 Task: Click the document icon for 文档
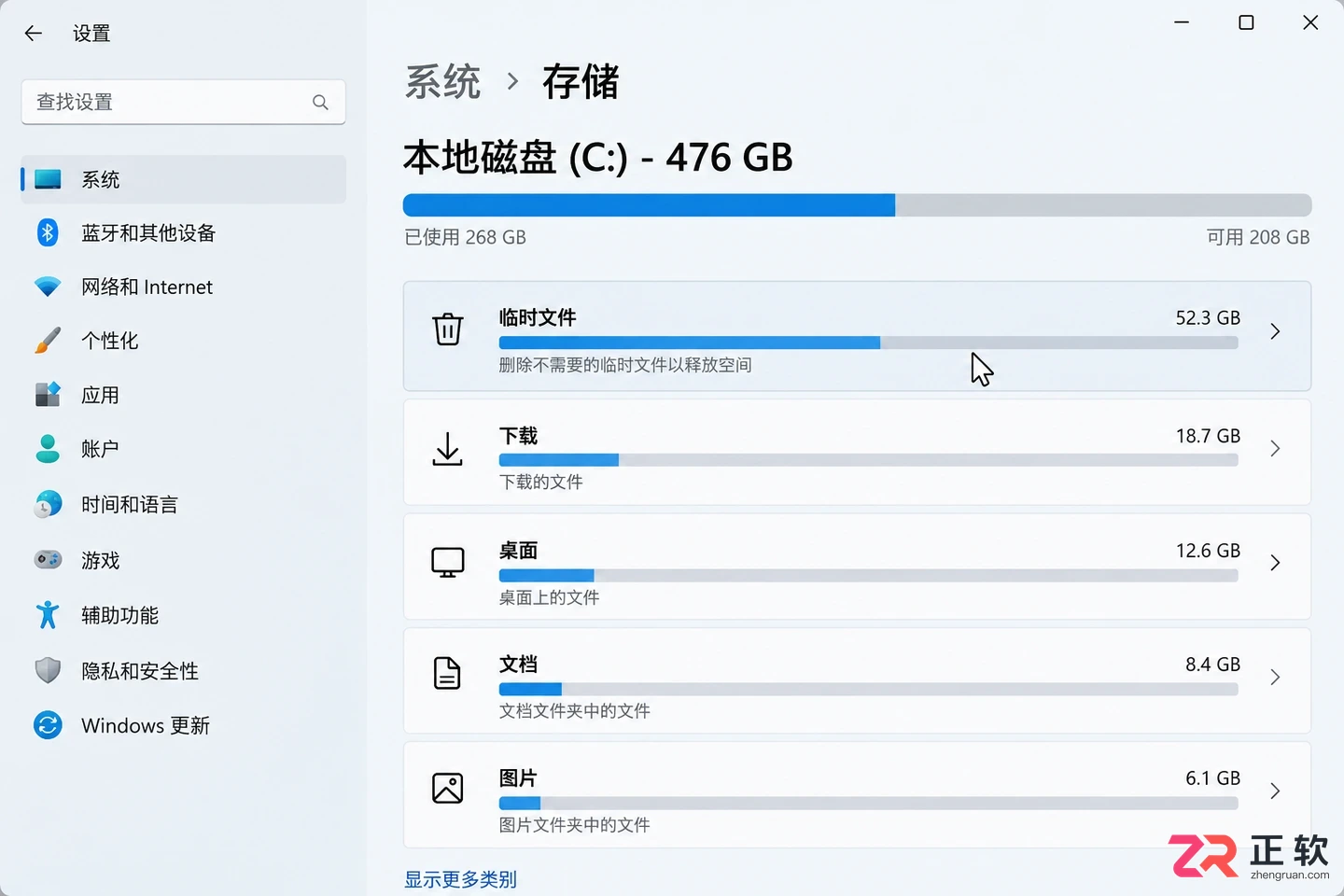pos(448,673)
